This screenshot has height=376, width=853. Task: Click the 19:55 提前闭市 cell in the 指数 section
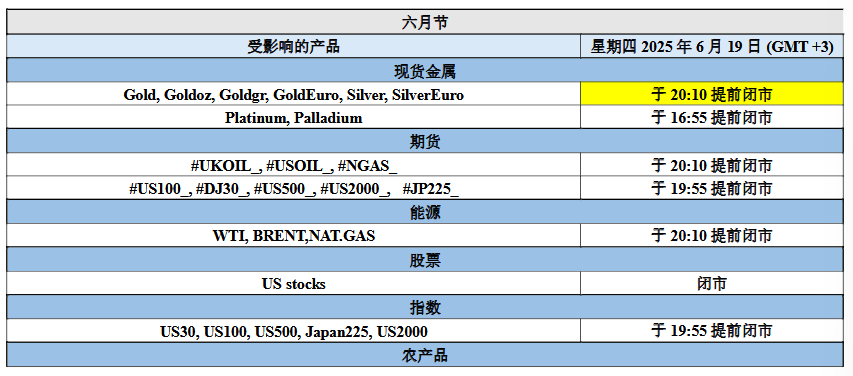coord(712,331)
